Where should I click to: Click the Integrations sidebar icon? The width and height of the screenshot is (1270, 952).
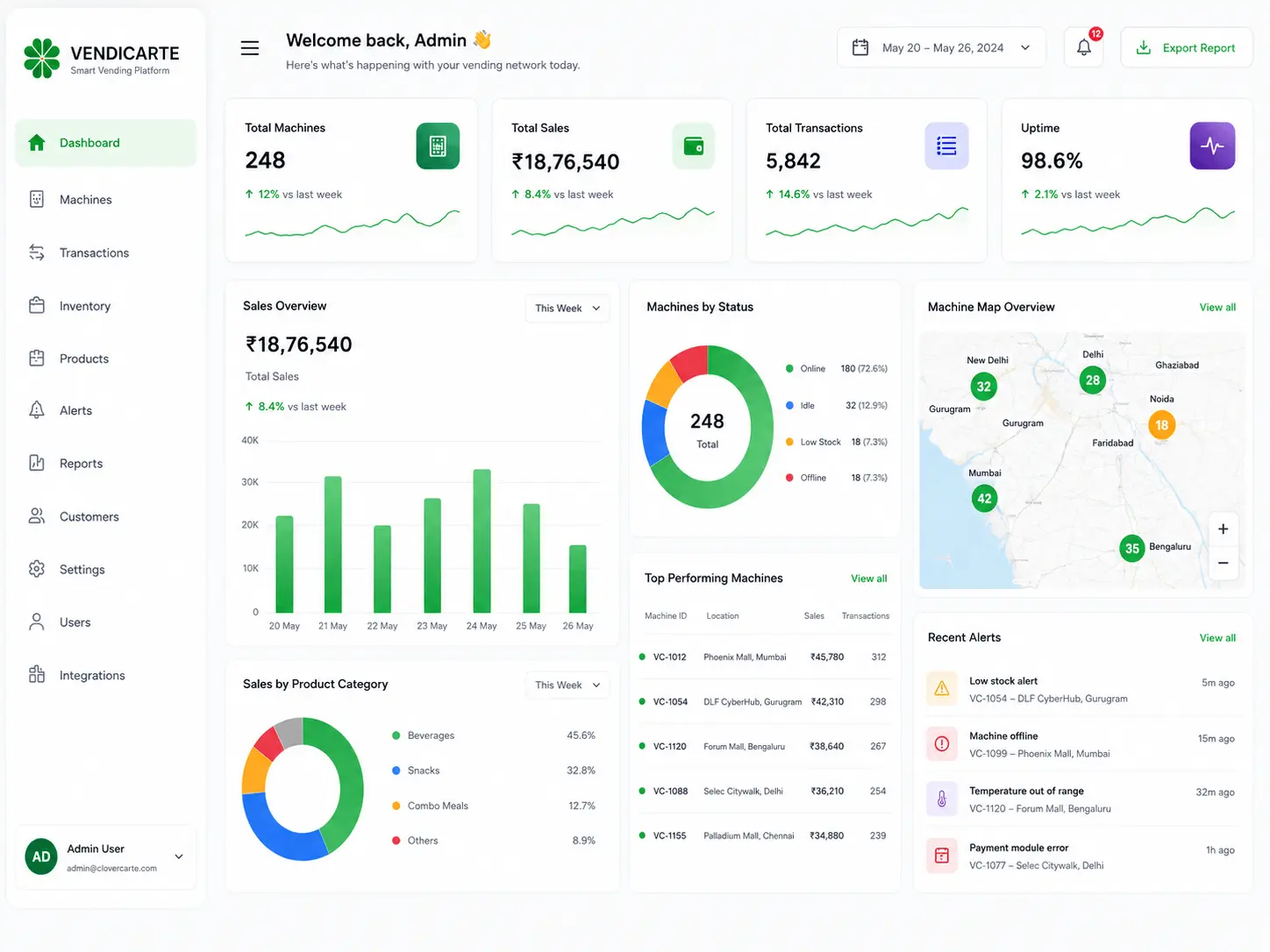point(37,674)
